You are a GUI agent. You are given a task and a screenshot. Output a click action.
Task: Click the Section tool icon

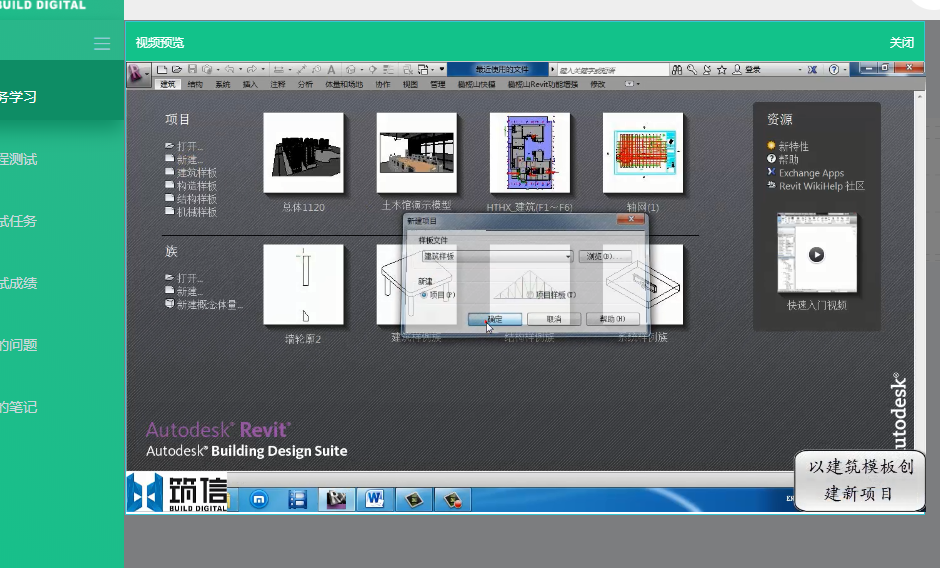372,70
